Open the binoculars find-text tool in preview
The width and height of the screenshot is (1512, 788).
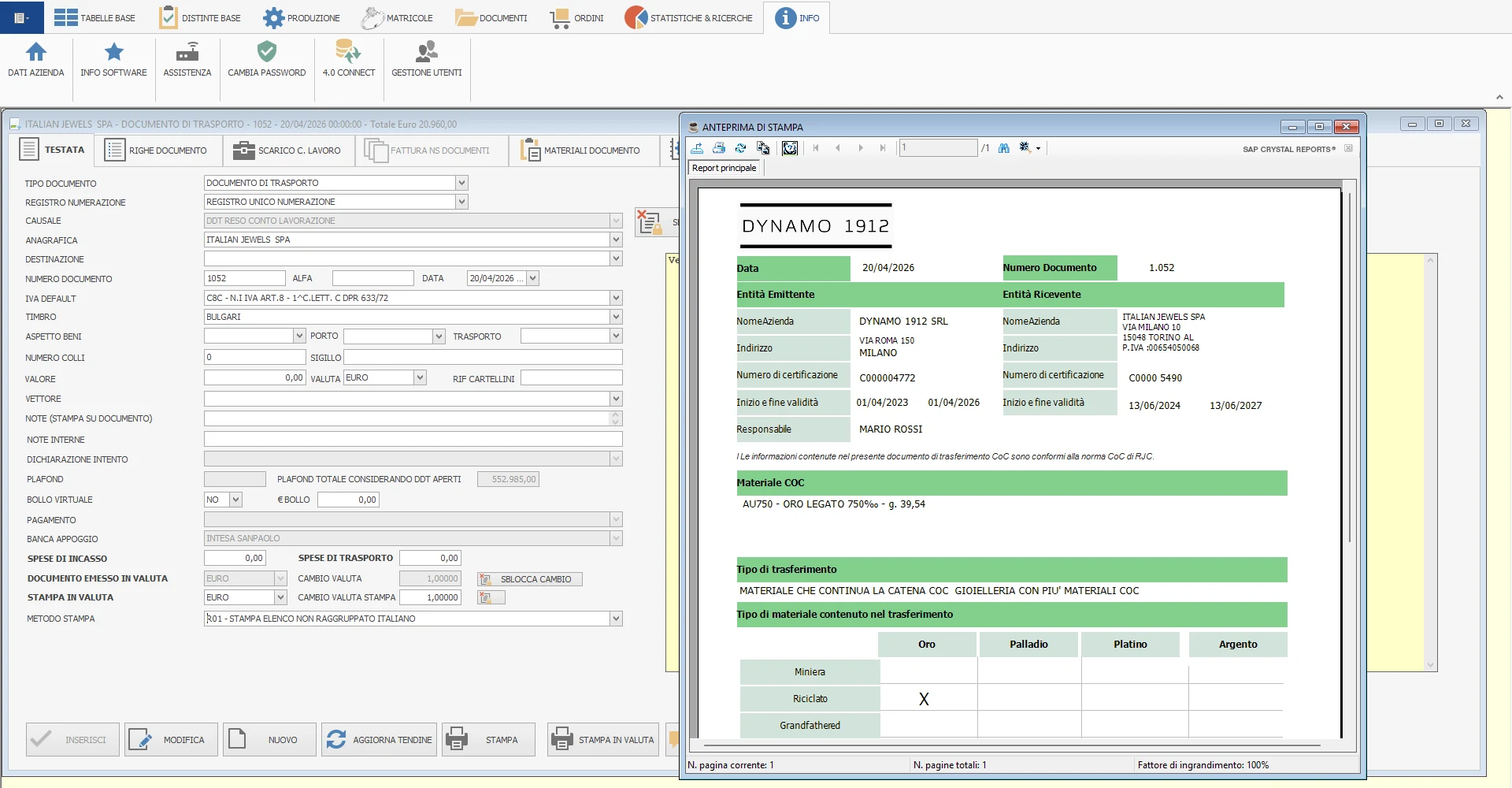(1004, 148)
